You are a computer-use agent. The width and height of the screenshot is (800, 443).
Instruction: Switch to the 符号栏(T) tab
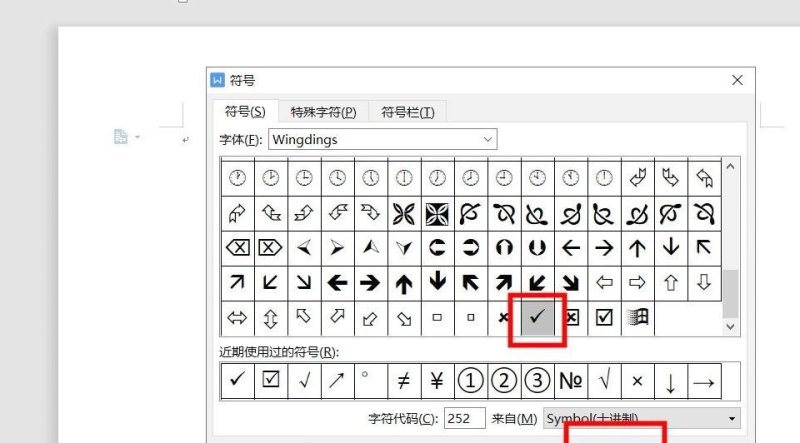[x=408, y=112]
